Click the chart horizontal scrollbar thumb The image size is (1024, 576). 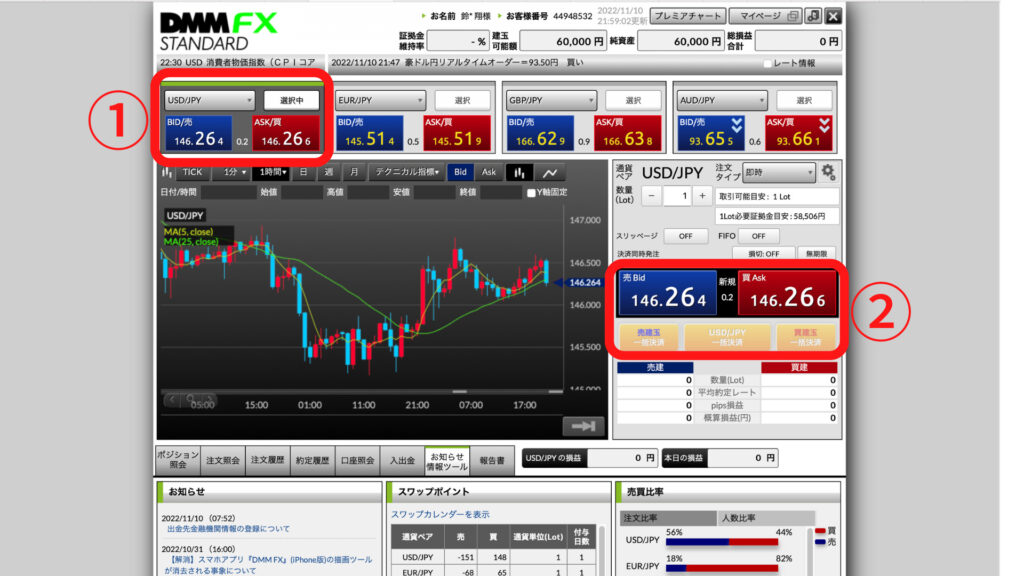tap(460, 392)
